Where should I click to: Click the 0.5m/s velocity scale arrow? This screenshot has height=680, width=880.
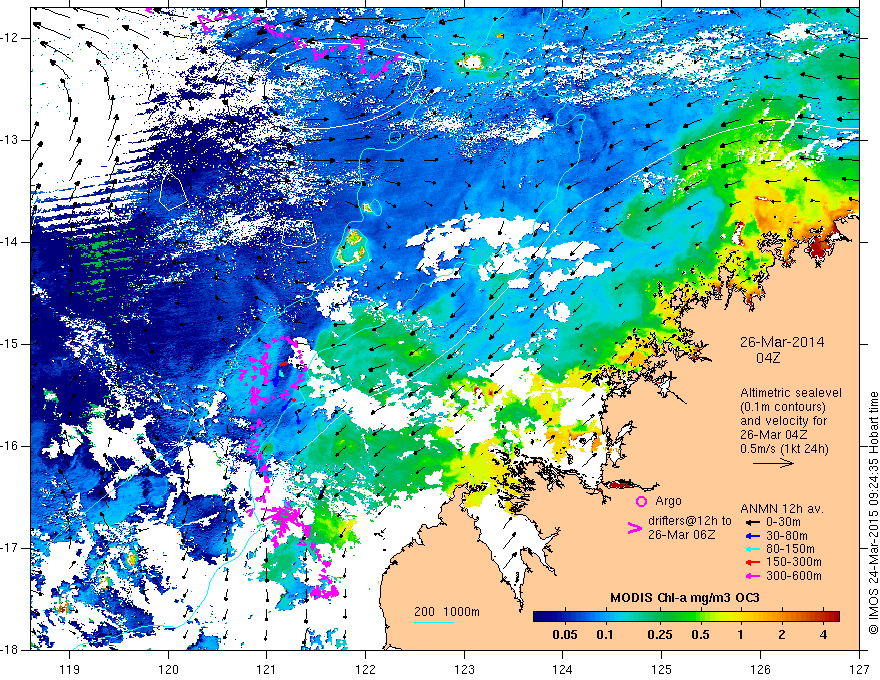click(773, 463)
